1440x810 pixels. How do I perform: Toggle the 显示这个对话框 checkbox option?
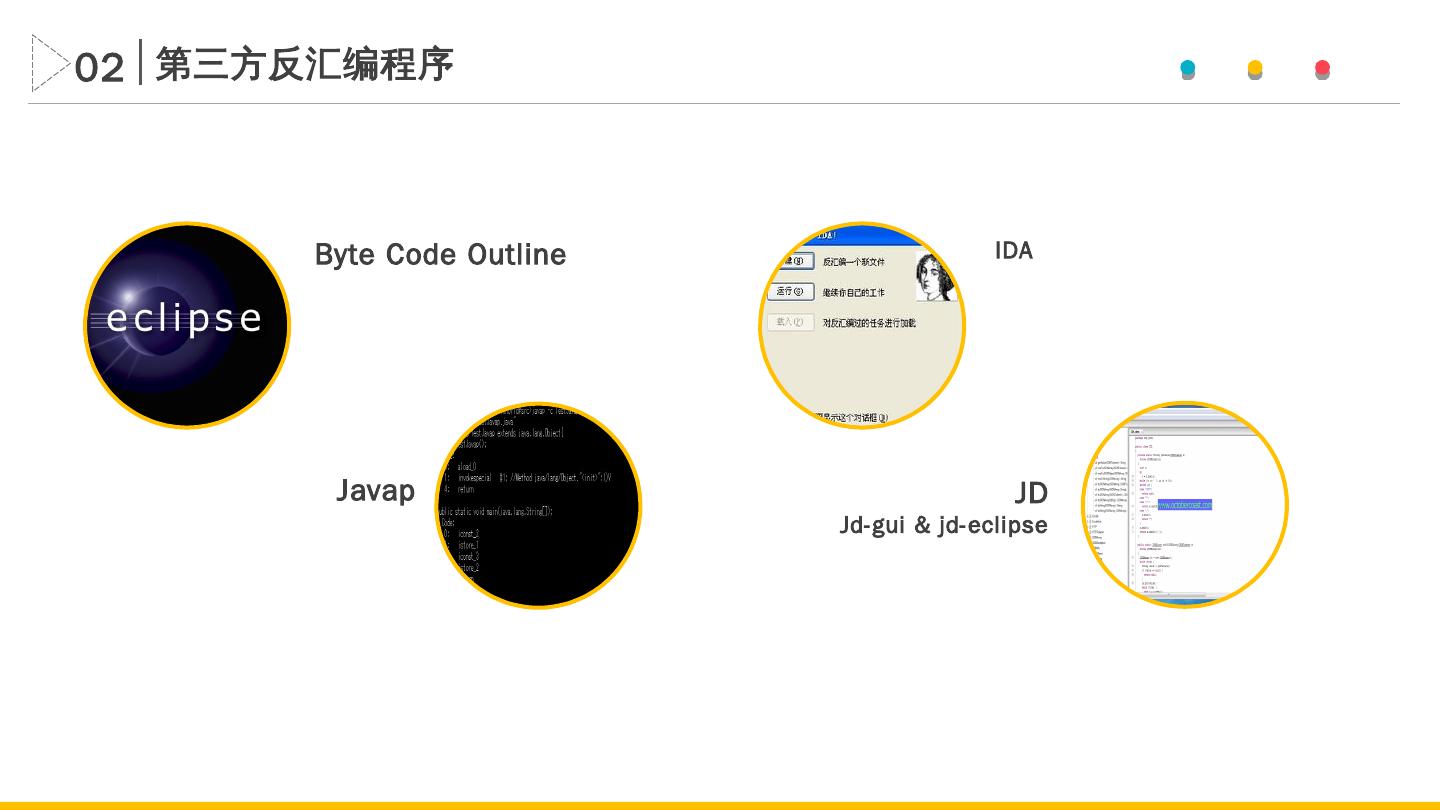850,417
